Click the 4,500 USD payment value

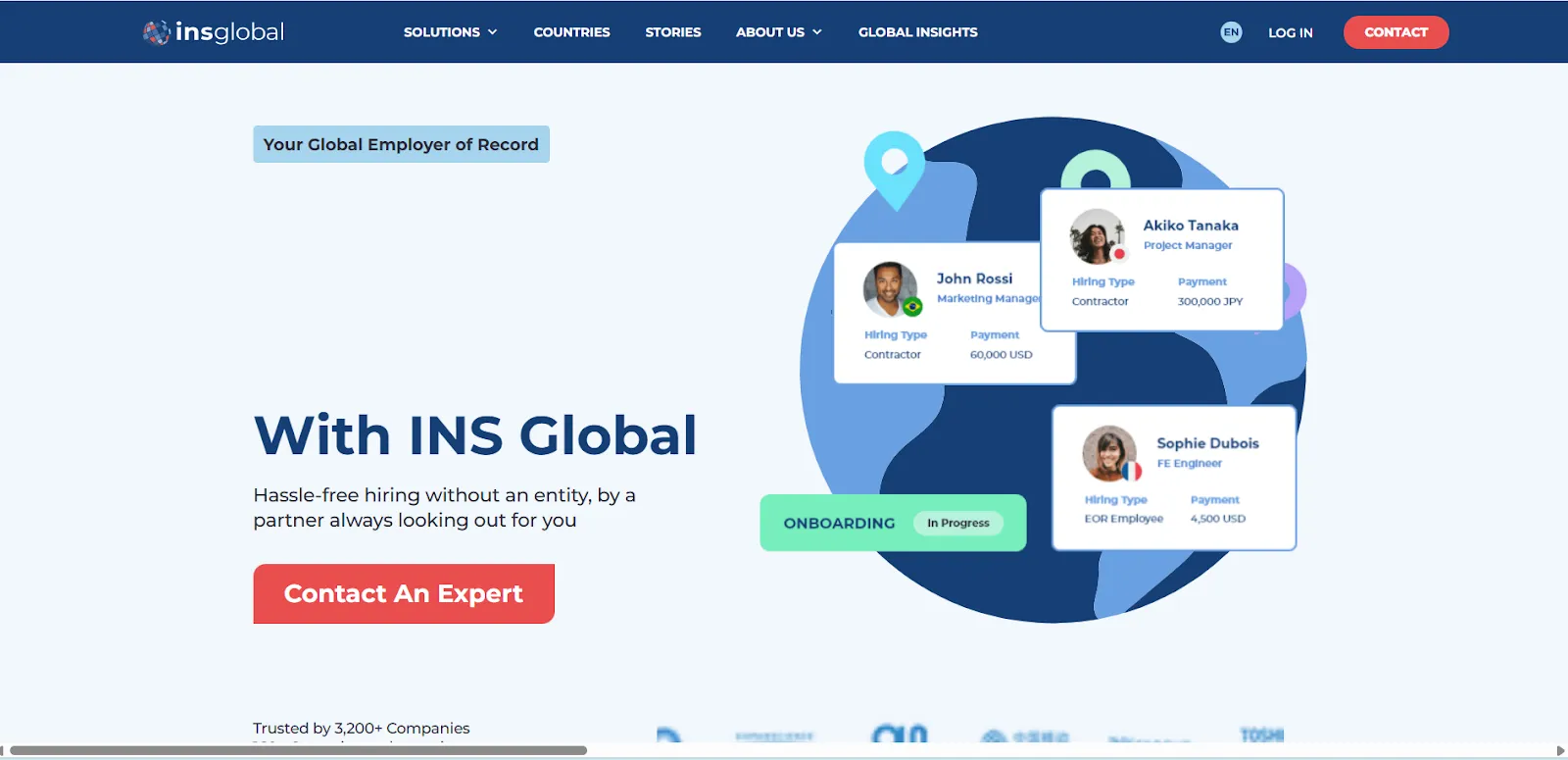click(1217, 519)
